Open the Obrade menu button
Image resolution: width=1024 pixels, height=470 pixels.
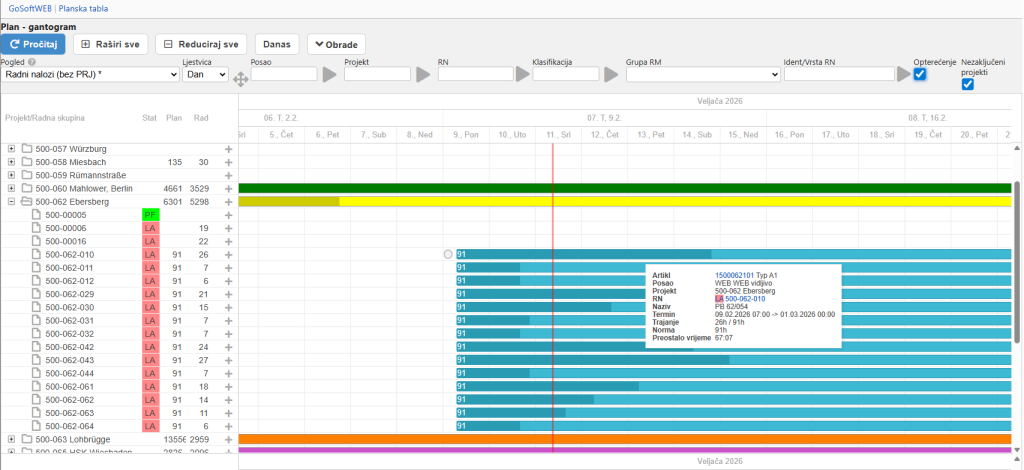(336, 44)
